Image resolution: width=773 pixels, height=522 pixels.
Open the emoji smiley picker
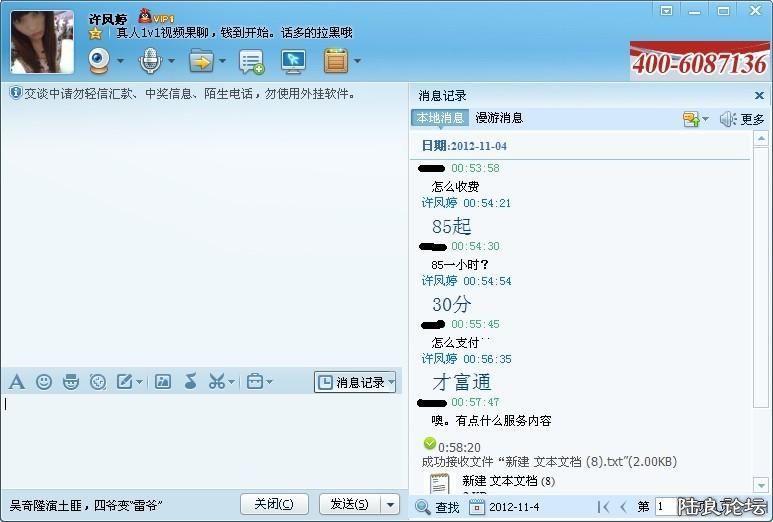point(44,382)
